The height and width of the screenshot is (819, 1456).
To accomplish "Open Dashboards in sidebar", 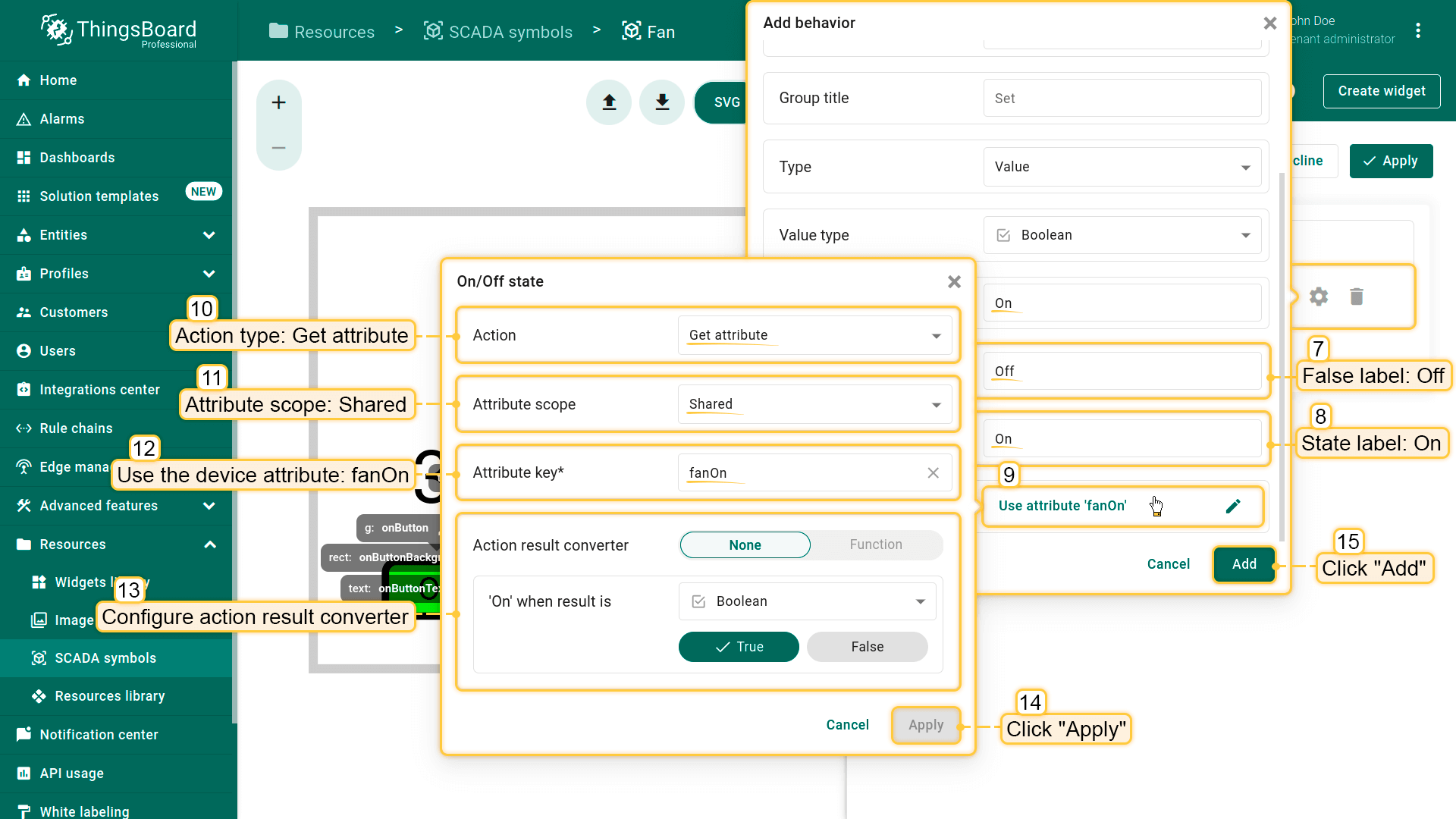I will point(77,158).
